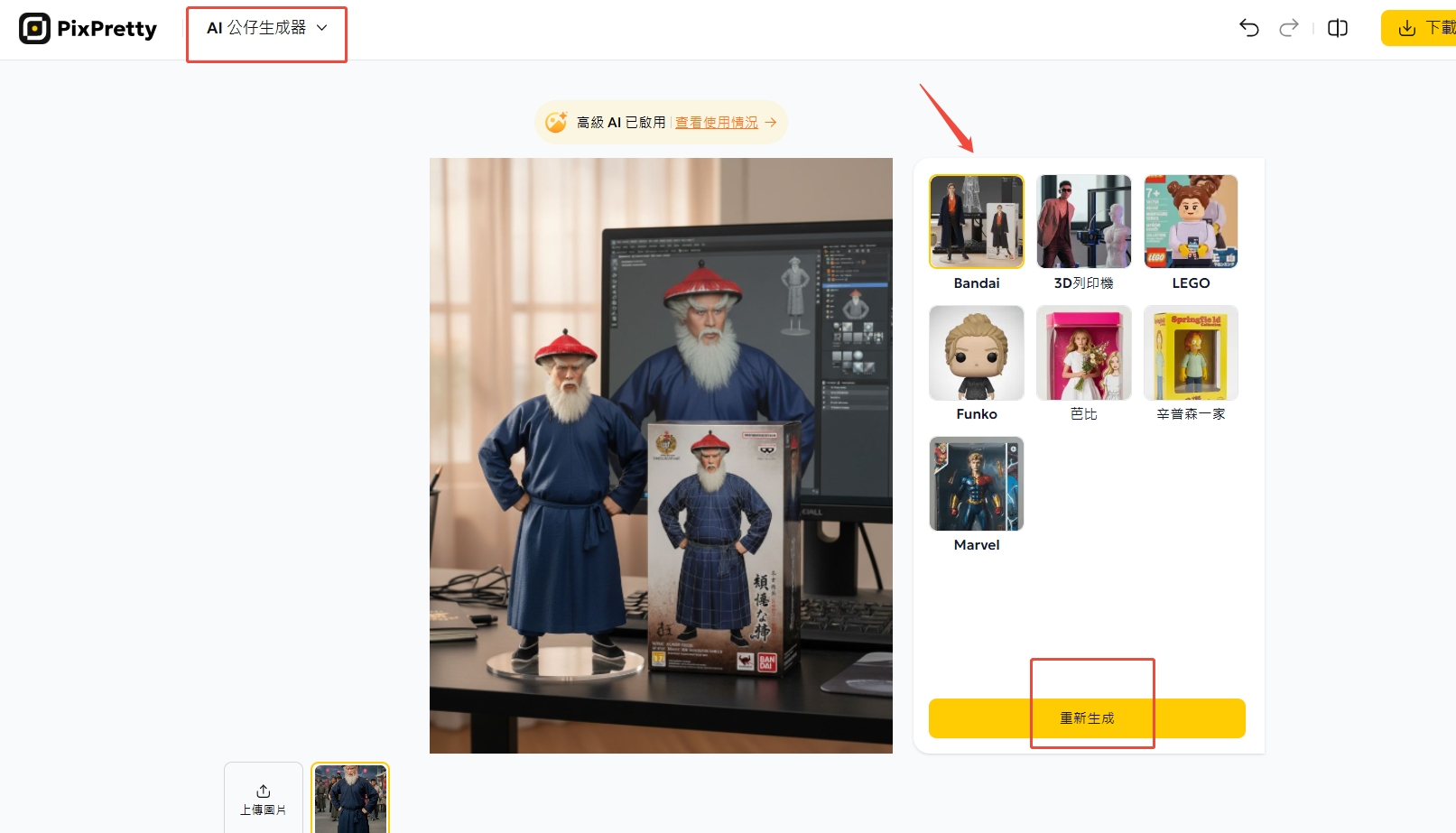Select the 辛普森一家 style thumbnail
The height and width of the screenshot is (833, 1456).
coord(1191,353)
